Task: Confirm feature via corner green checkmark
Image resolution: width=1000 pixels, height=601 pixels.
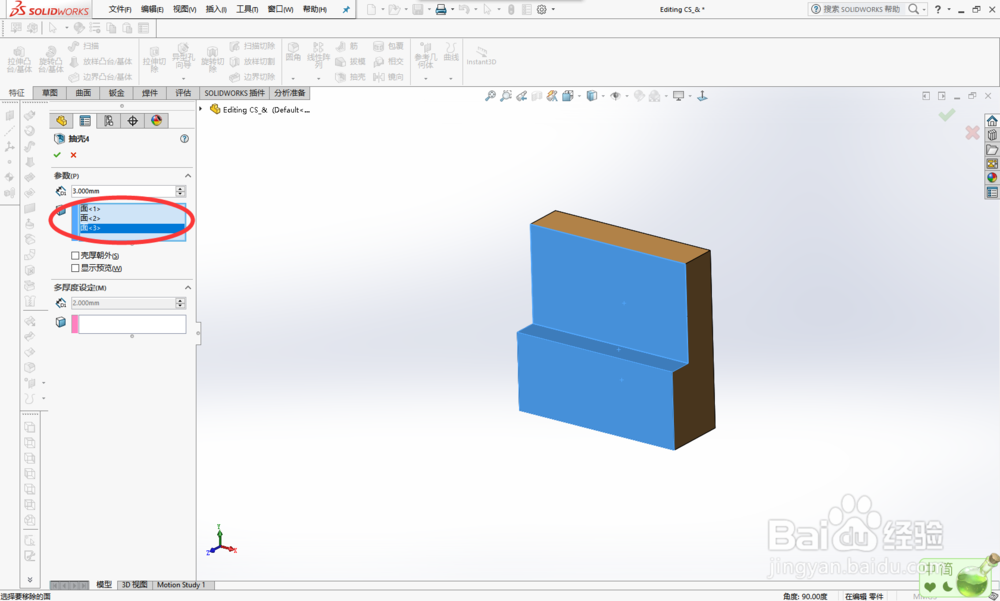Action: tap(947, 115)
